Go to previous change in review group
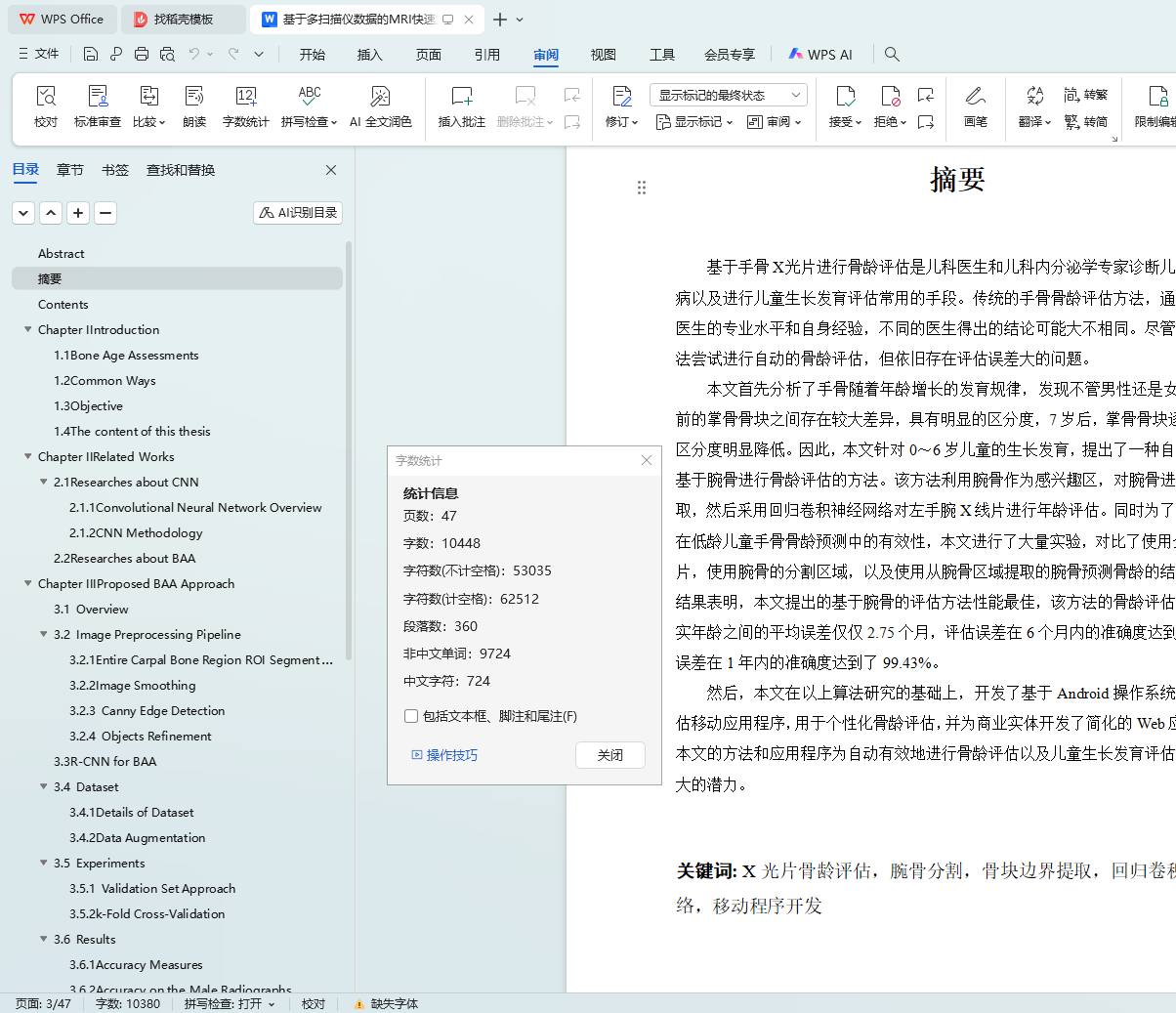Screen dimensions: 1176x1013 (x=926, y=95)
